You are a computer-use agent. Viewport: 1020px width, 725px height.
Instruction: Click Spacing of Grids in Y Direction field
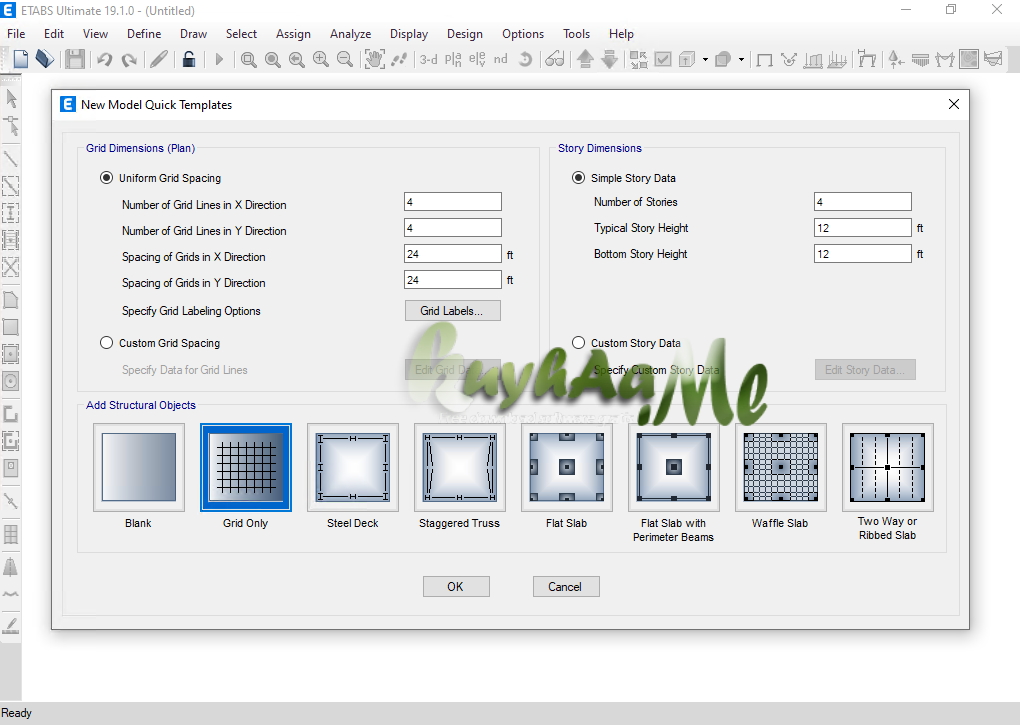[453, 280]
